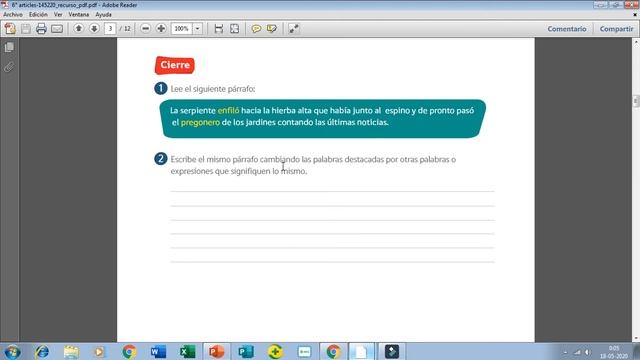Select the highlight text tool
Viewport: 640px width, 360px height.
[x=272, y=29]
